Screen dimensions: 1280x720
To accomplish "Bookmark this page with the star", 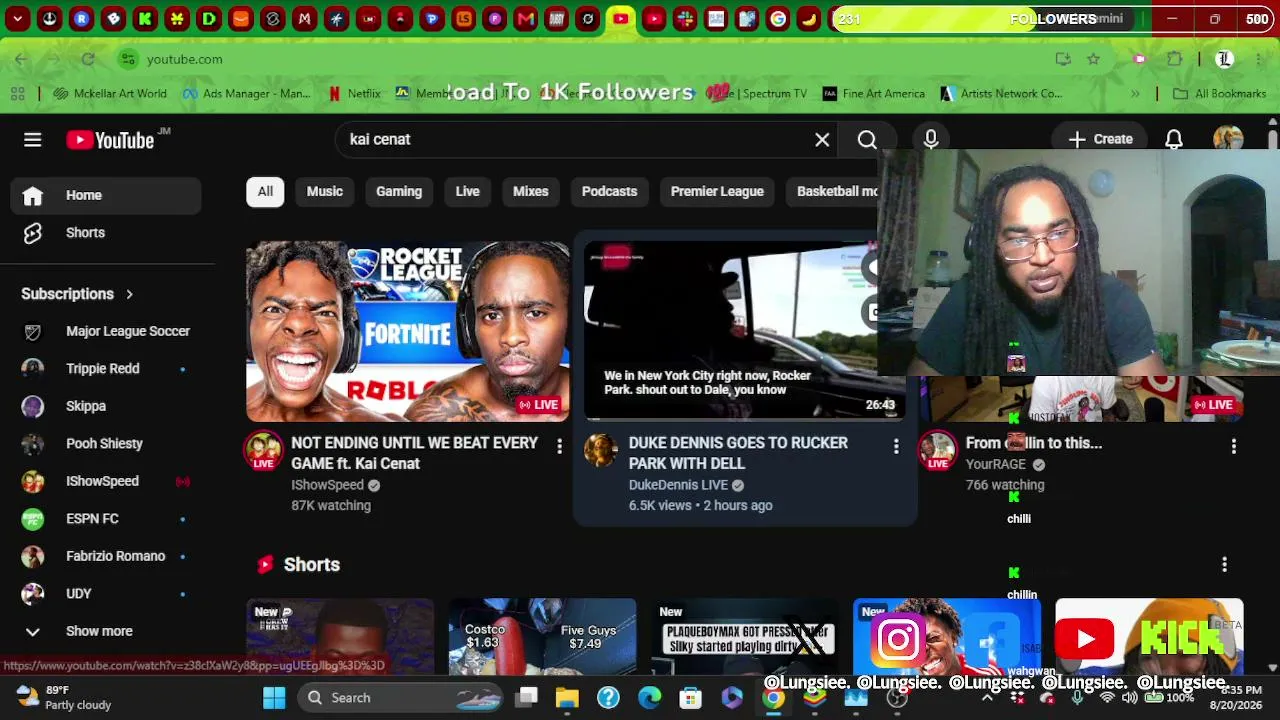I will coord(1093,59).
